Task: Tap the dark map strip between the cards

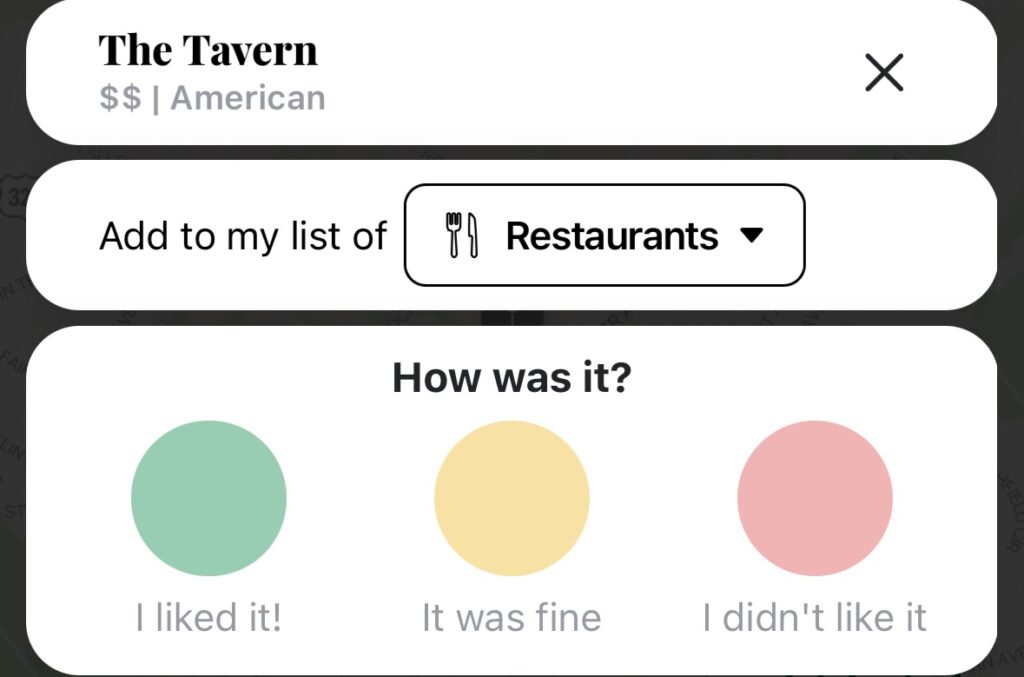Action: click(x=512, y=318)
